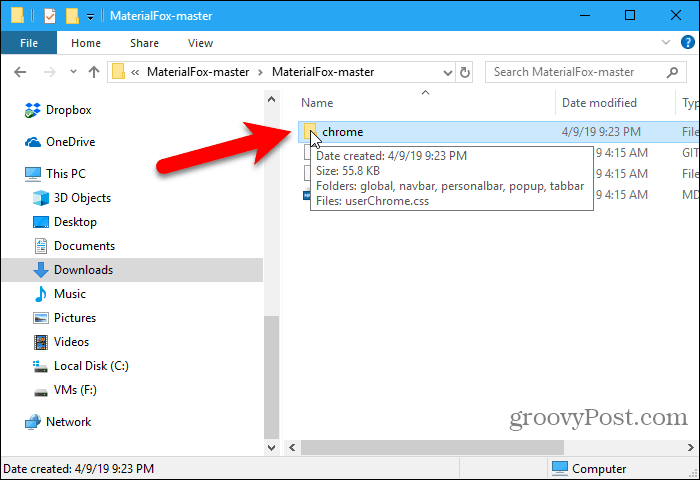The image size is (700, 480).
Task: Click the chrome folder's date 4/9/19 9:23 PM
Action: coord(601,132)
